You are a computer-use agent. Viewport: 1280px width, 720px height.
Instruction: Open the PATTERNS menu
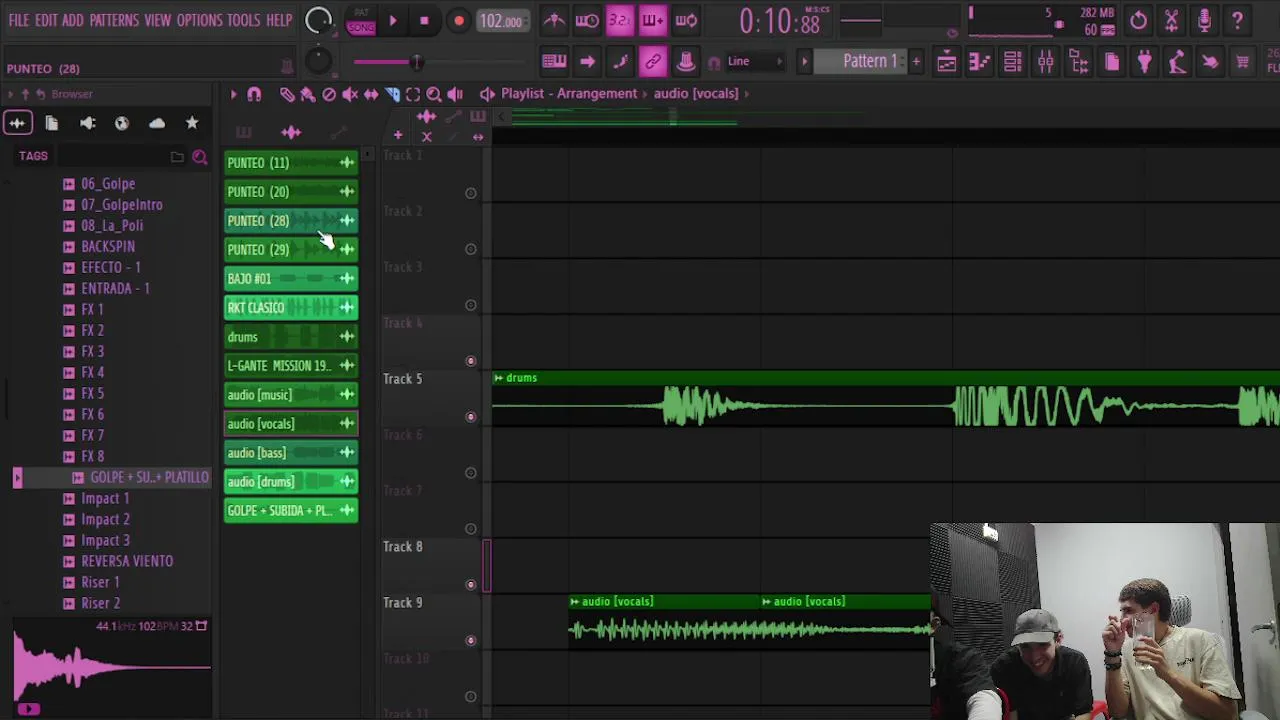[114, 20]
